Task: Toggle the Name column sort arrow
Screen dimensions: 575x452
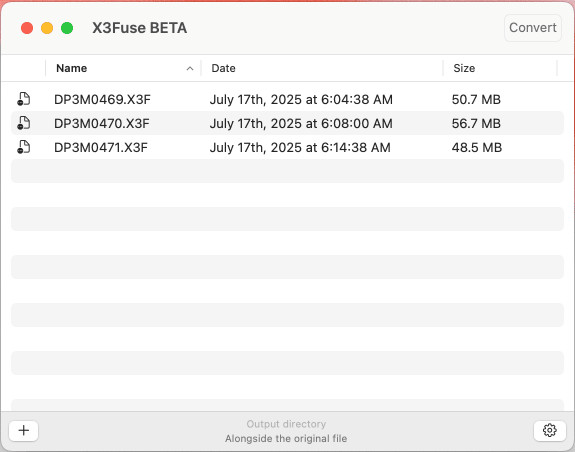Action: click(x=190, y=69)
